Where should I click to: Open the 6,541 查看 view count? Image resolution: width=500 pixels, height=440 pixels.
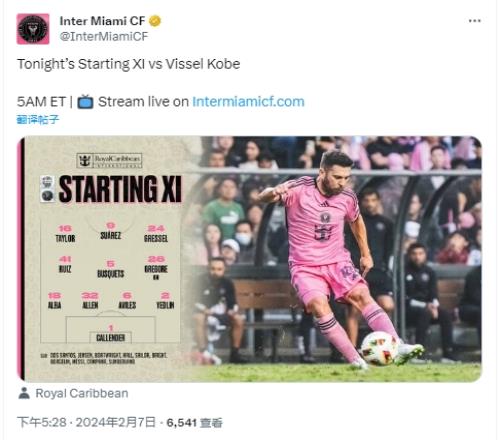click(x=194, y=423)
